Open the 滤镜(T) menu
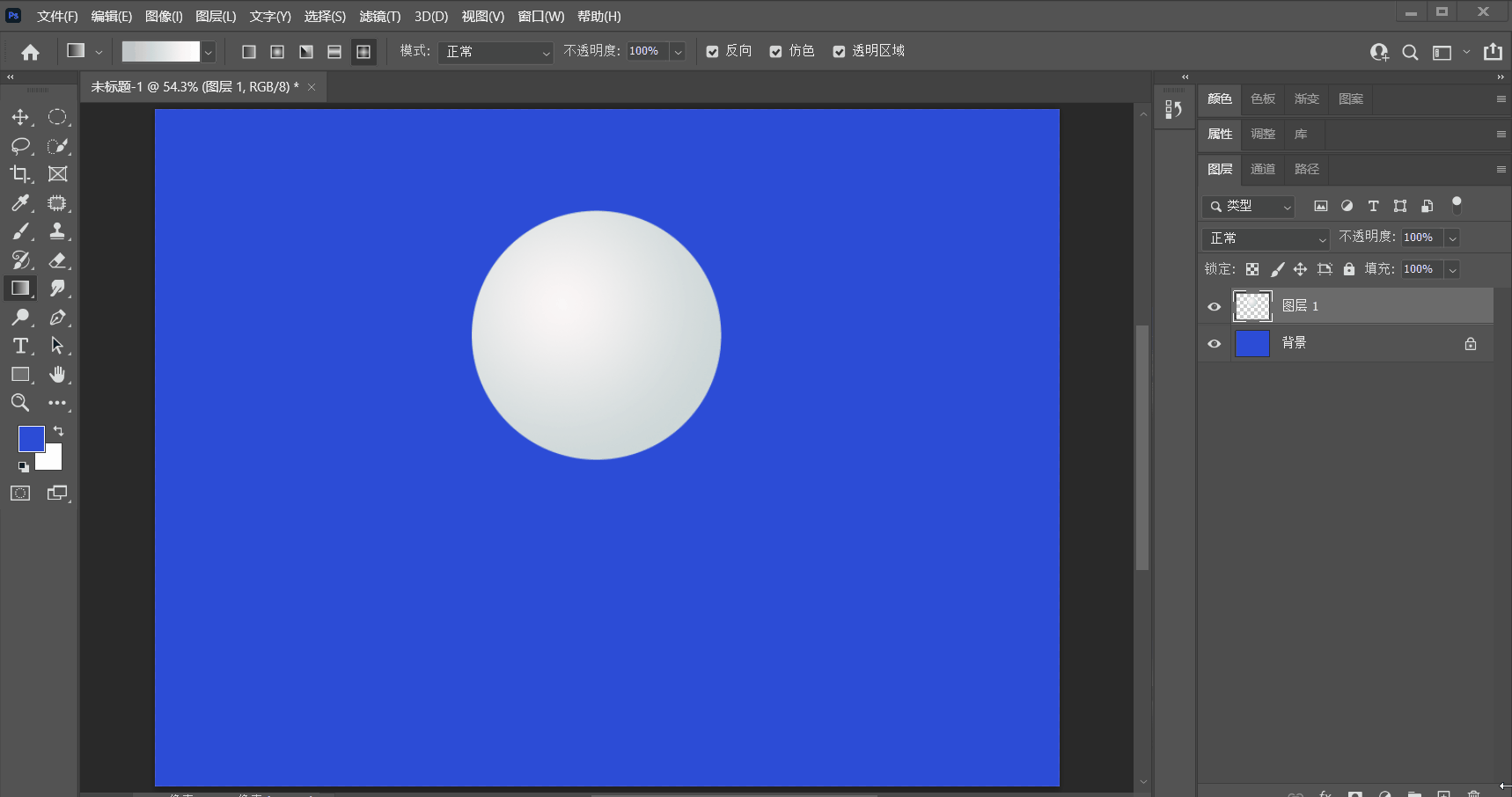Image resolution: width=1512 pixels, height=797 pixels. click(x=380, y=17)
